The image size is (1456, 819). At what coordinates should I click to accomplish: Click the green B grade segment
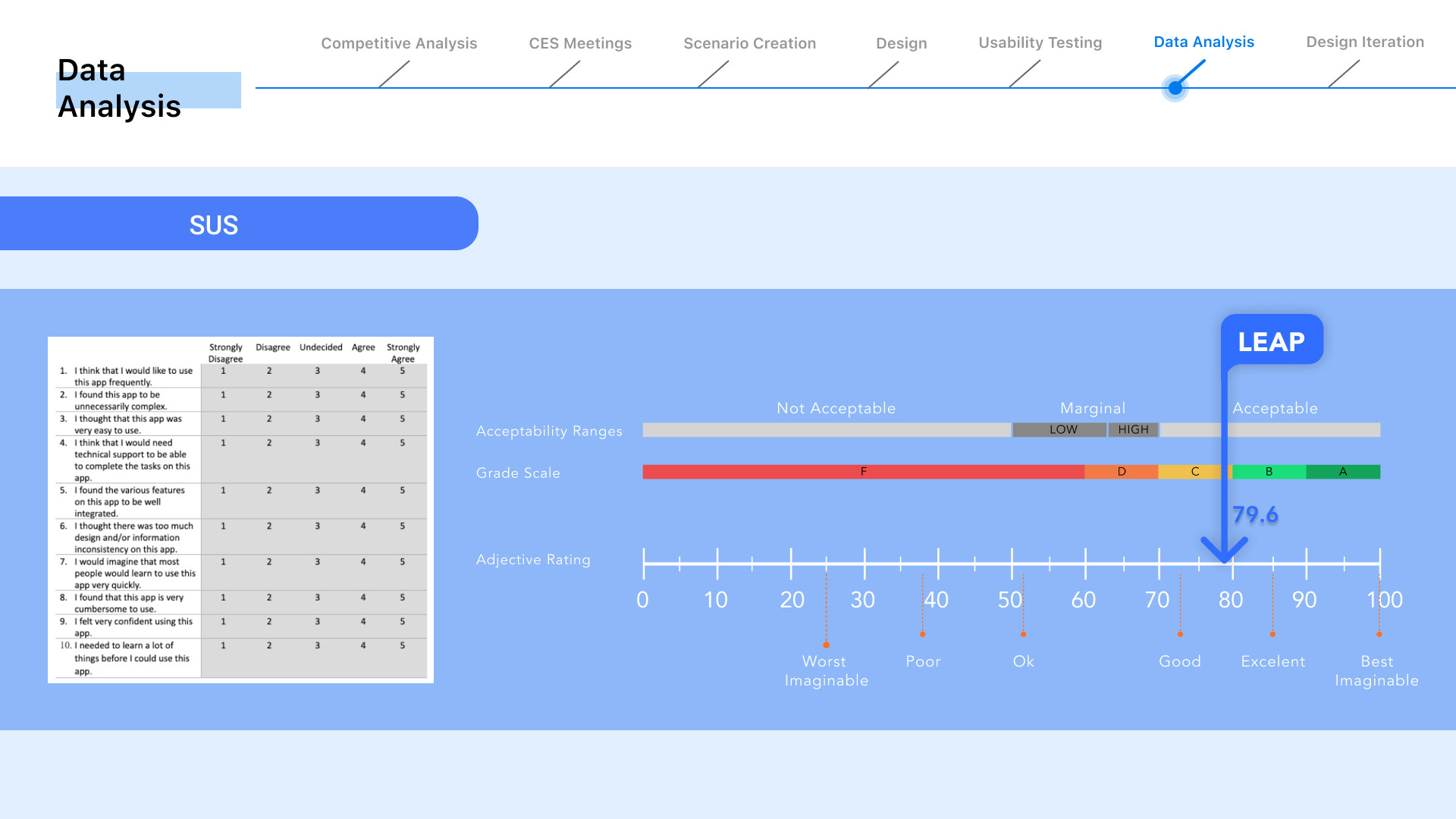[1269, 472]
